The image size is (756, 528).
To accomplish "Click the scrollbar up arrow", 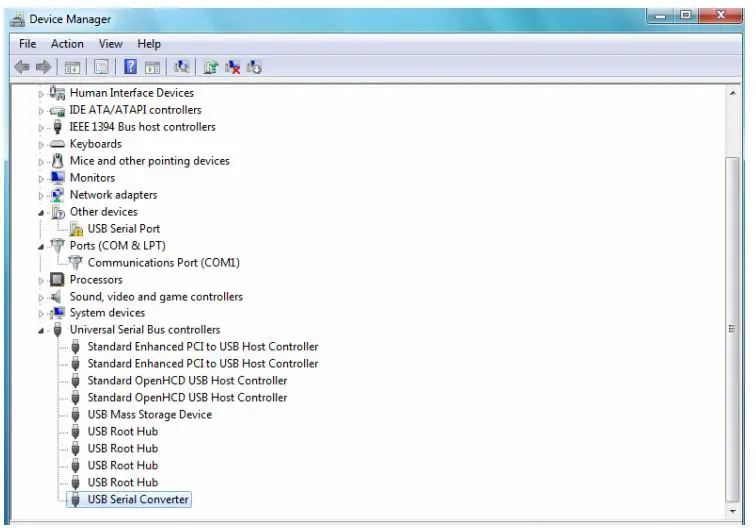I will point(732,93).
